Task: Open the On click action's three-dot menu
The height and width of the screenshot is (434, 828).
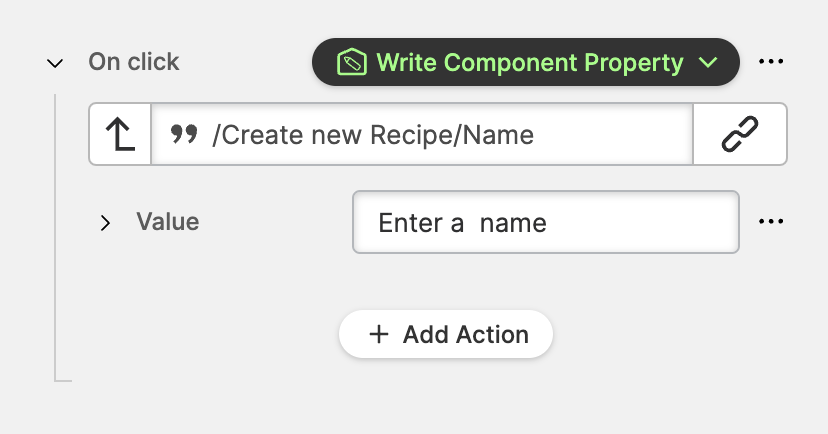Action: point(771,62)
